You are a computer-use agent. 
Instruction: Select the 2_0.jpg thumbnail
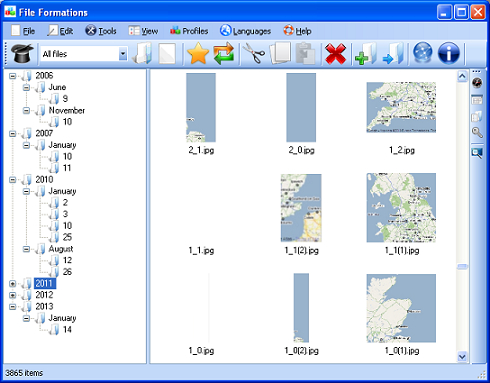[301, 108]
